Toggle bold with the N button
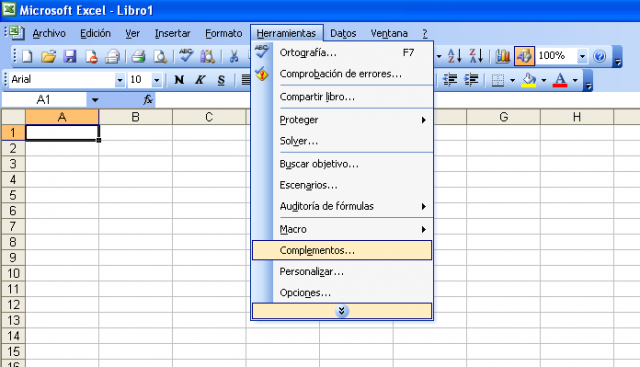 coord(179,80)
